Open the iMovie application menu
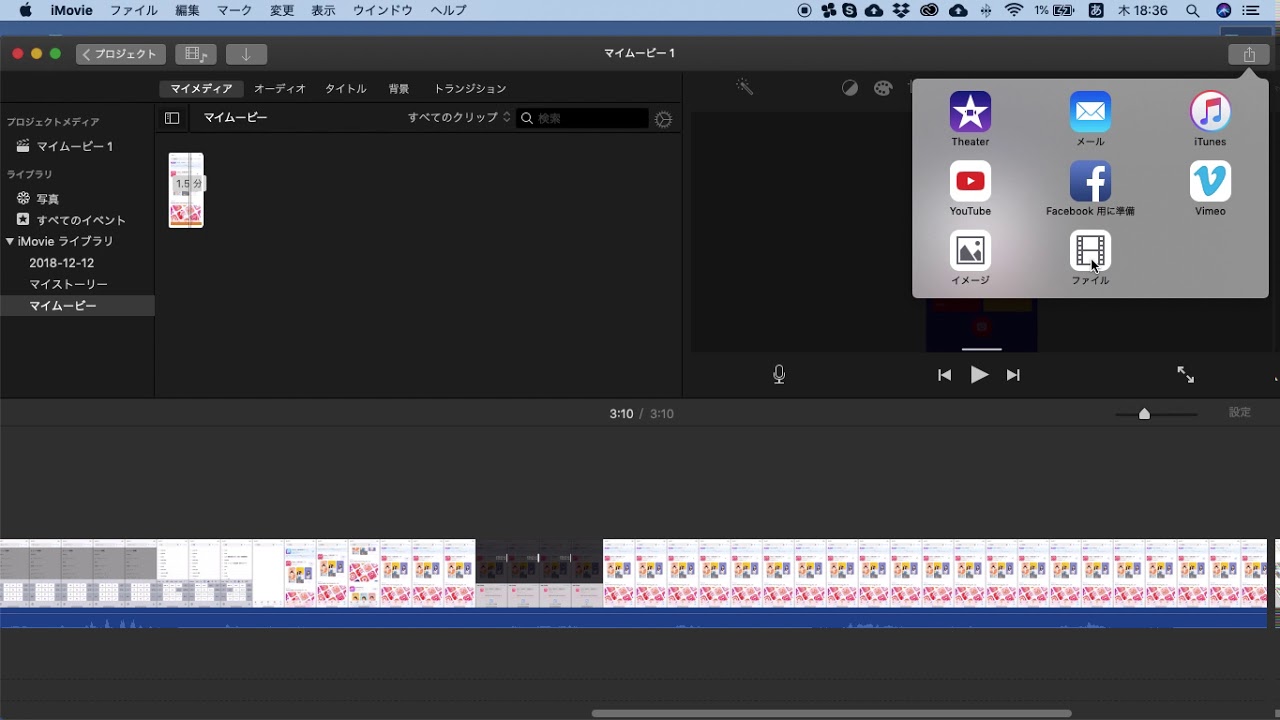The height and width of the screenshot is (720, 1280). click(71, 10)
